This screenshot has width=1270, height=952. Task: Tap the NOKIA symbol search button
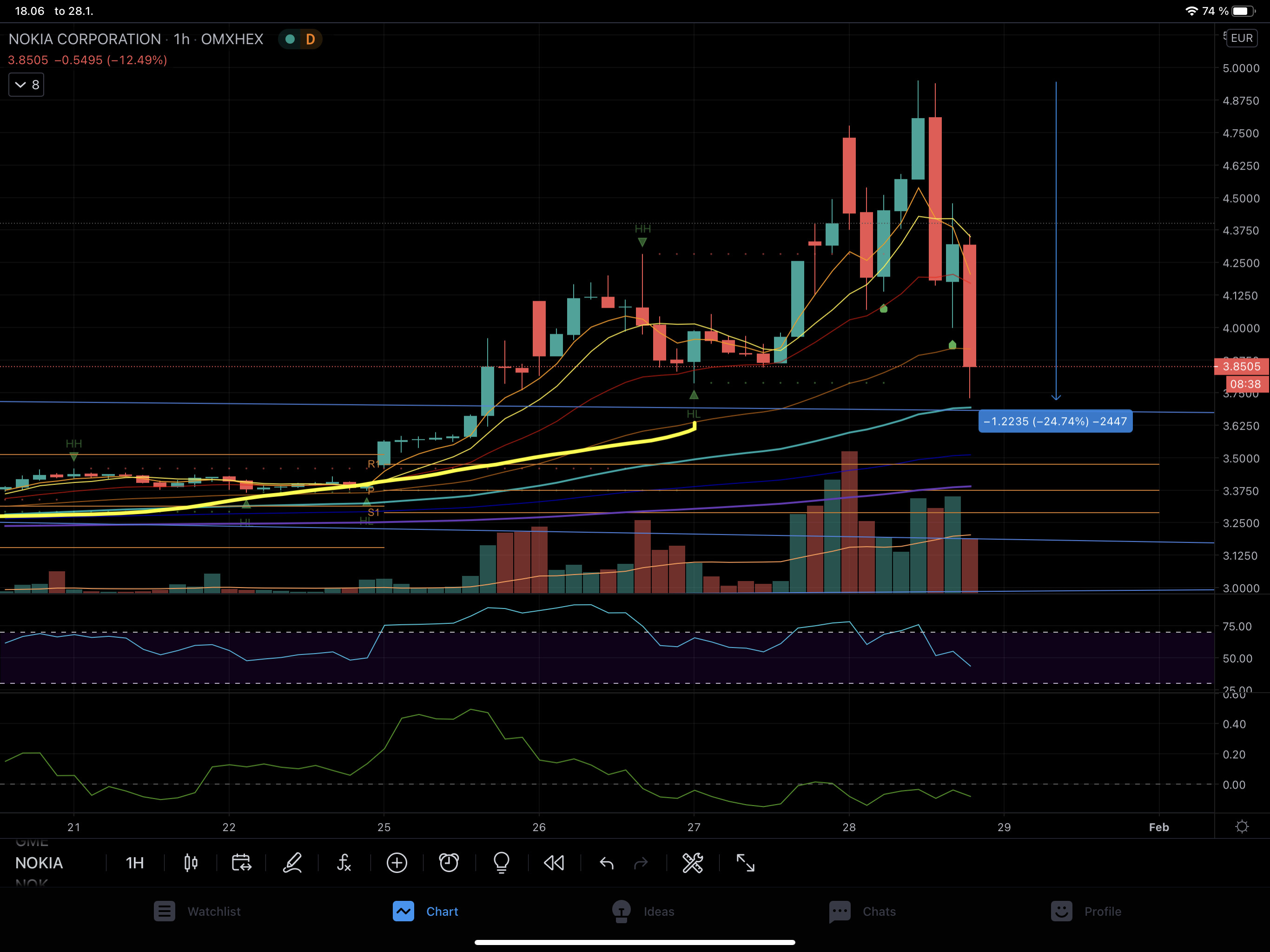click(39, 862)
